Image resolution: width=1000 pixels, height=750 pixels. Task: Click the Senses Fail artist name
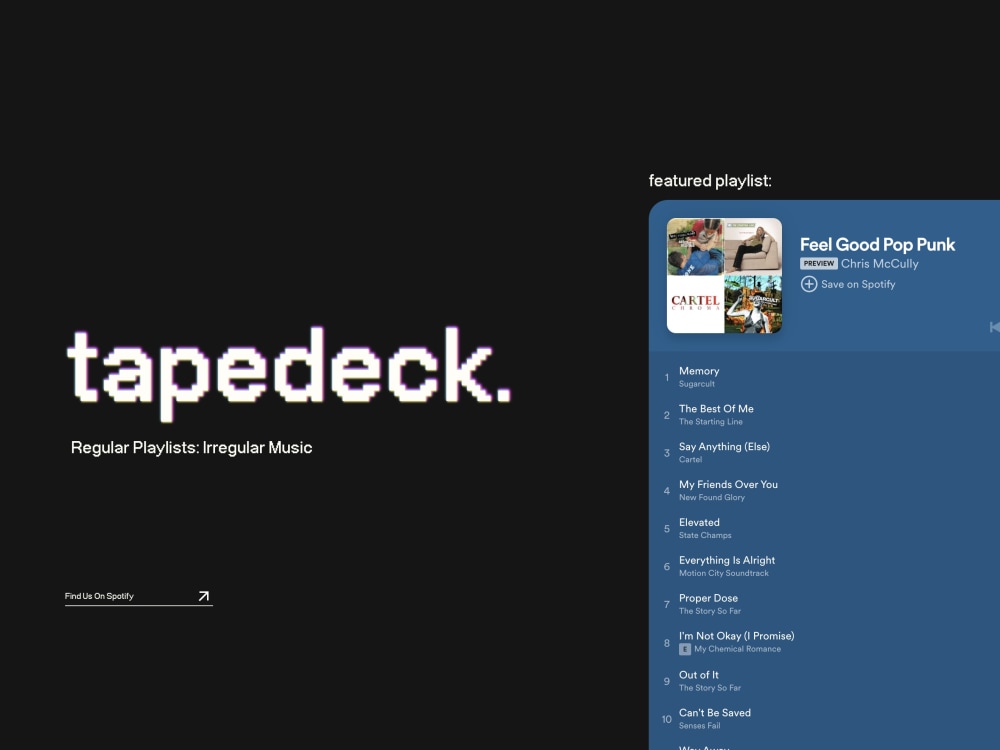click(x=700, y=726)
